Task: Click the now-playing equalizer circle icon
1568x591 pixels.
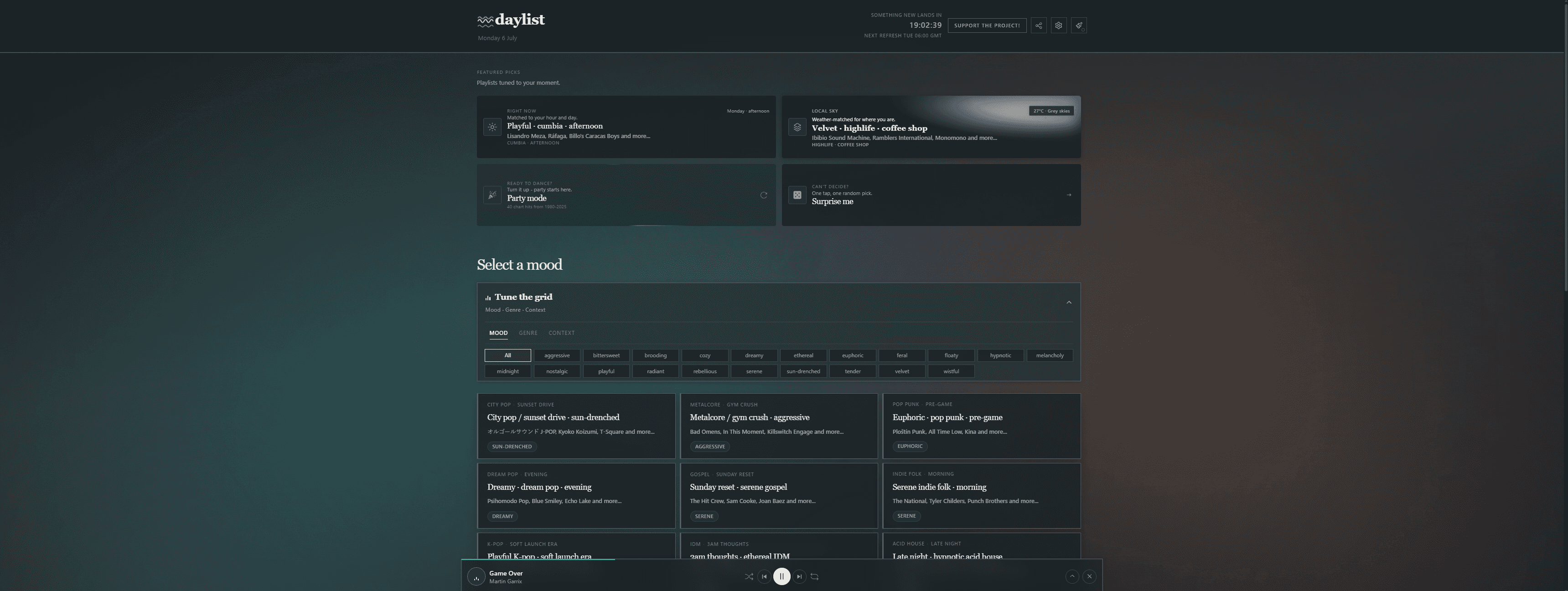Action: 476,576
